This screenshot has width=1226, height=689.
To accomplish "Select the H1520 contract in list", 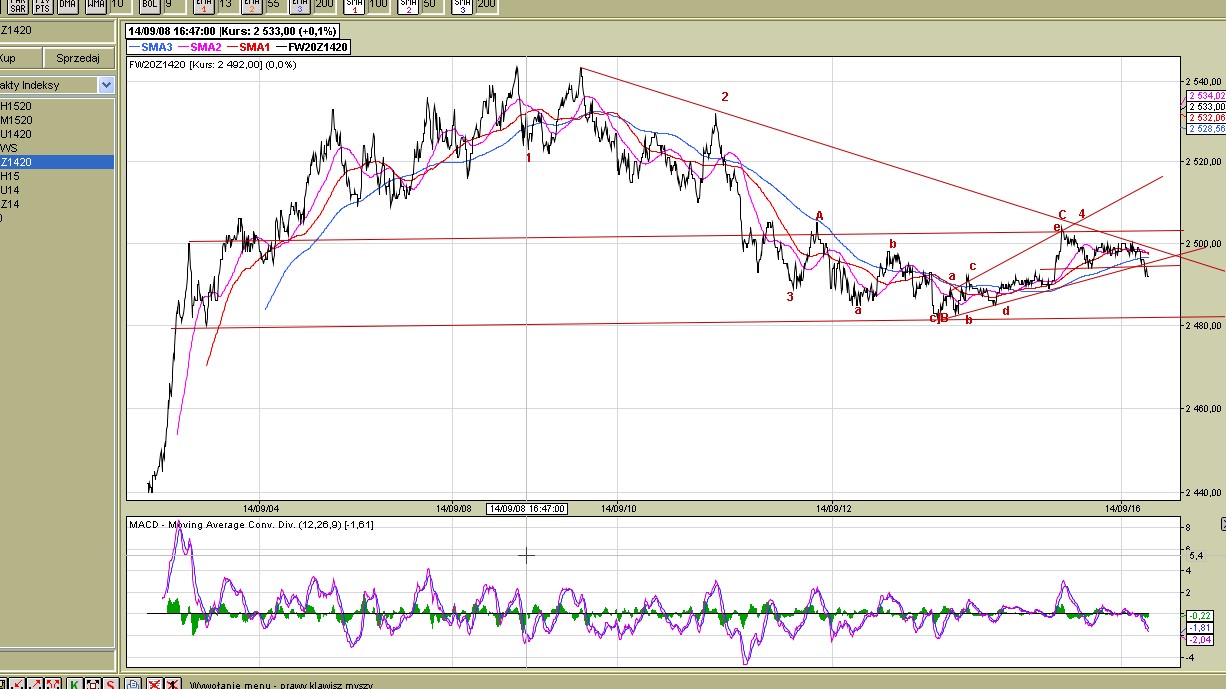I will click(16, 106).
